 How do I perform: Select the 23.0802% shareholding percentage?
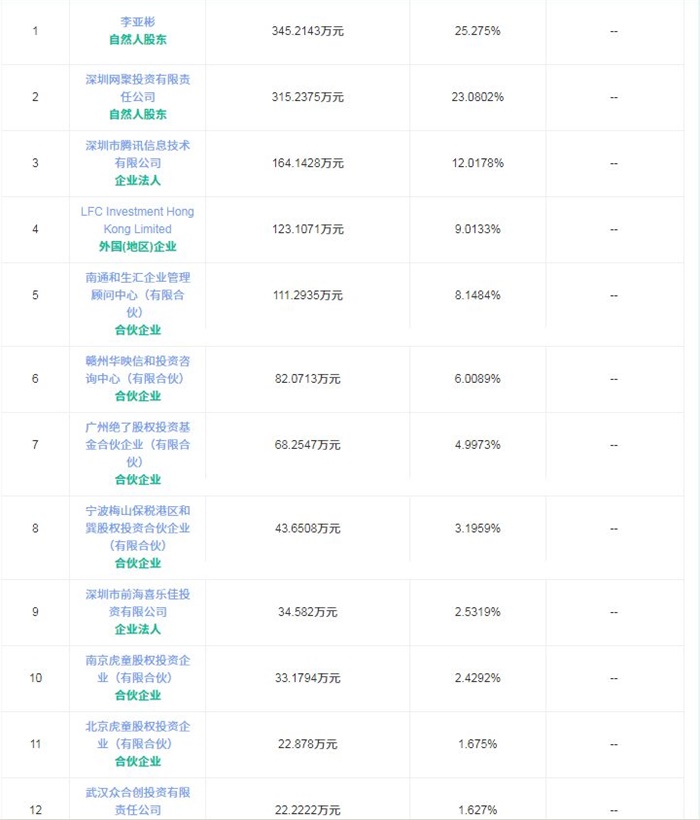pos(477,97)
